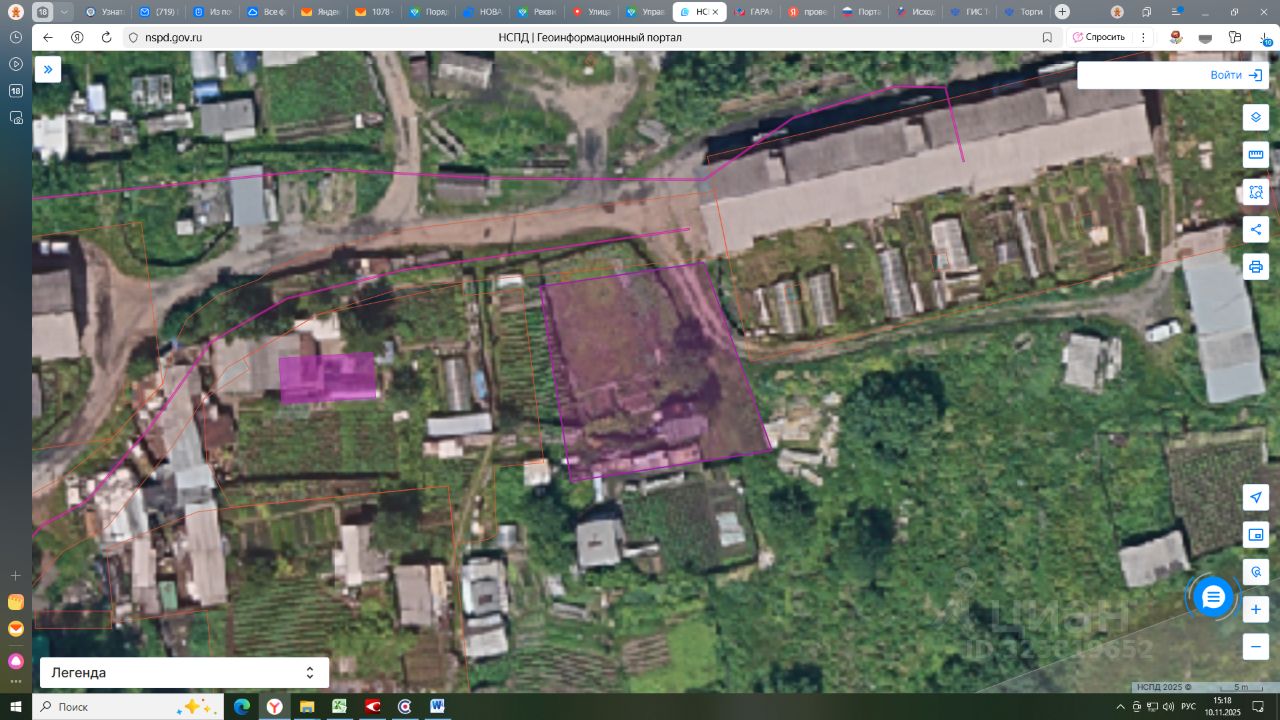
Task: Open the pink Alice assistant sidebar icon
Action: [x=16, y=660]
